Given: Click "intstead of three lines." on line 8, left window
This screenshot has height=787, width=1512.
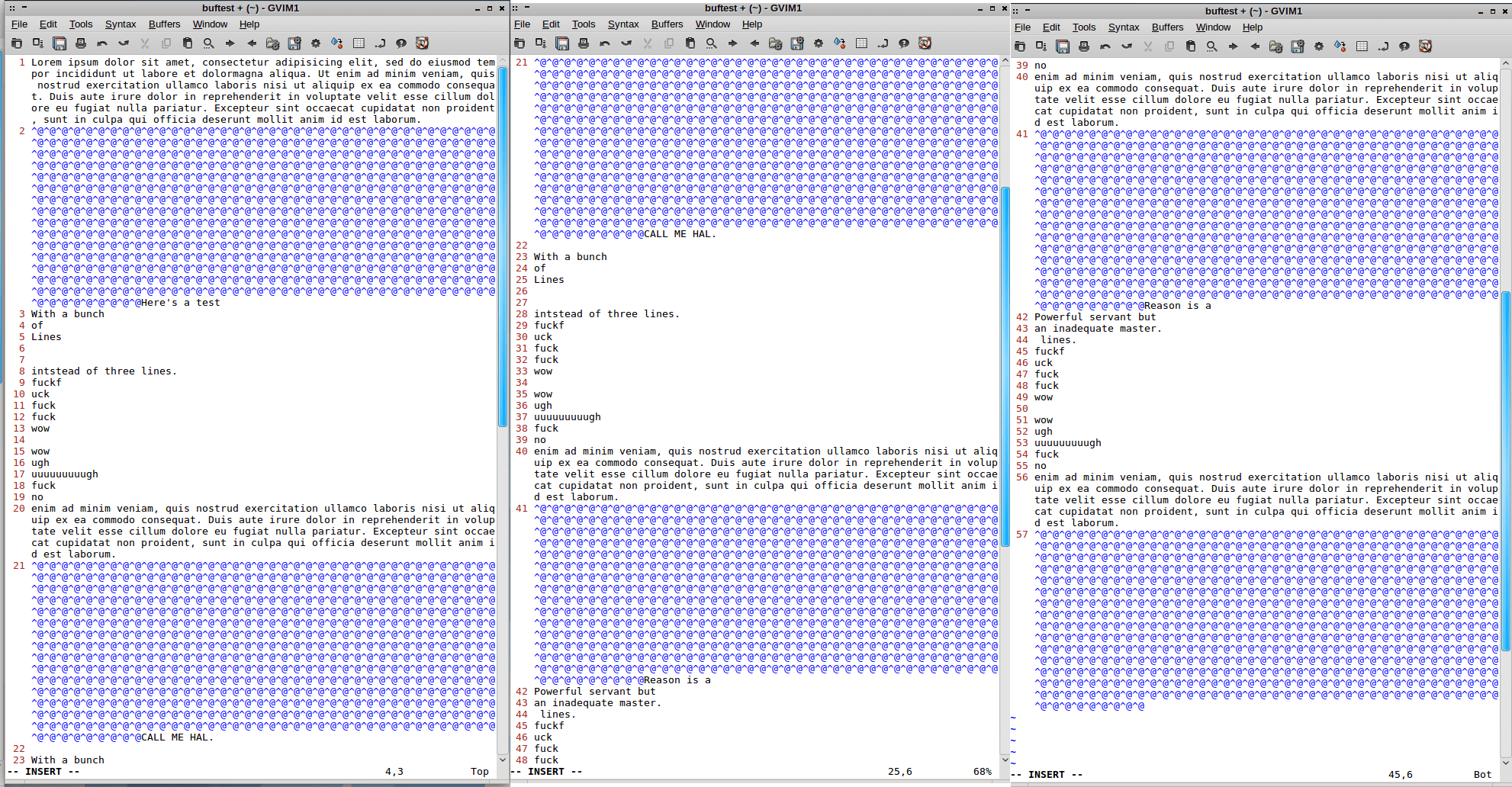Looking at the screenshot, I should coord(105,371).
